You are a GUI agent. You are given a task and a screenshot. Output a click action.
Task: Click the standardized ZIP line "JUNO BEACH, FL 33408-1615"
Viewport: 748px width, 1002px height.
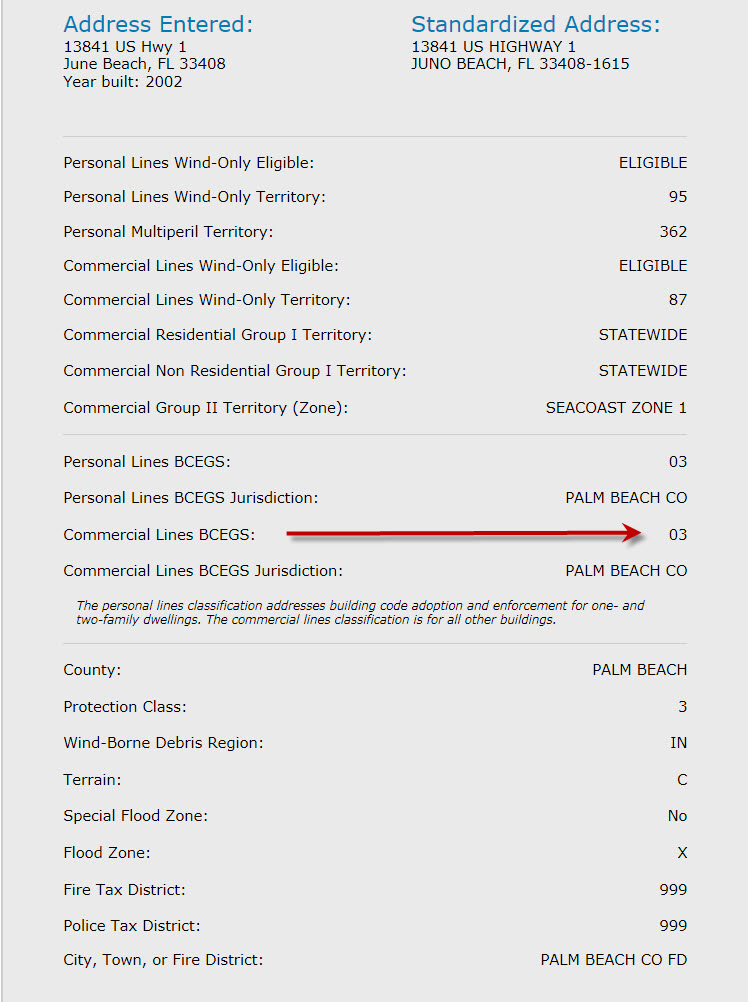(x=520, y=64)
